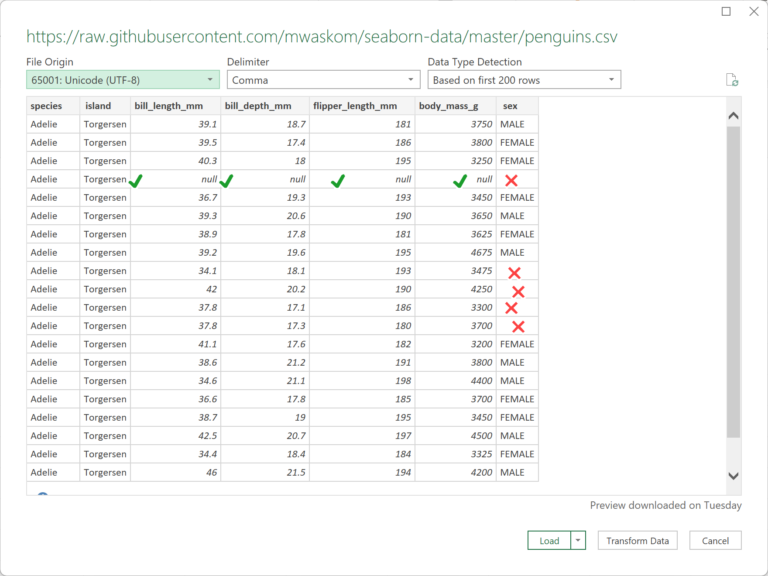This screenshot has height=576, width=768.
Task: Click bill length cell 36.7
Action: click(175, 197)
